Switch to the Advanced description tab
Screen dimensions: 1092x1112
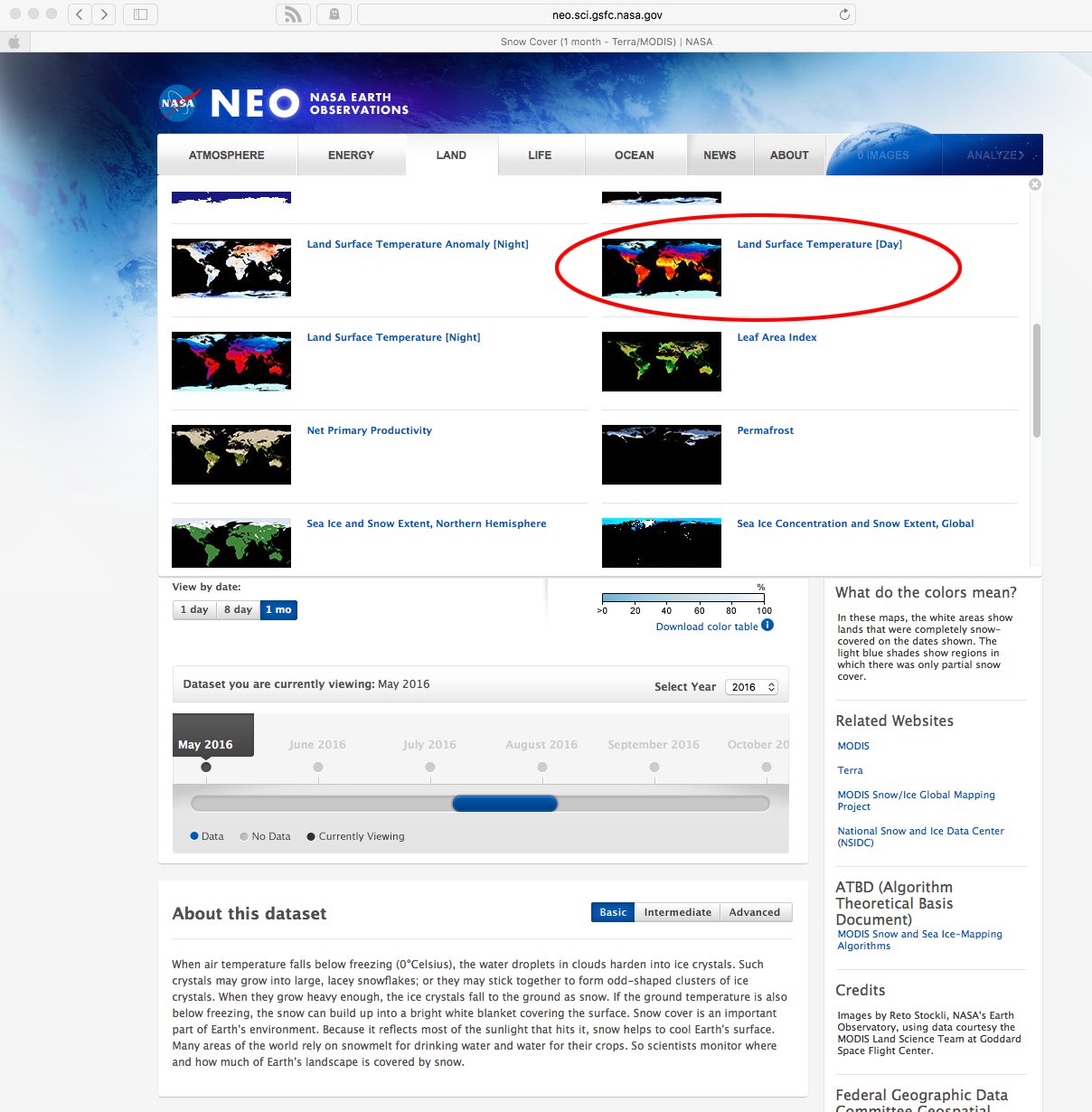click(x=755, y=912)
